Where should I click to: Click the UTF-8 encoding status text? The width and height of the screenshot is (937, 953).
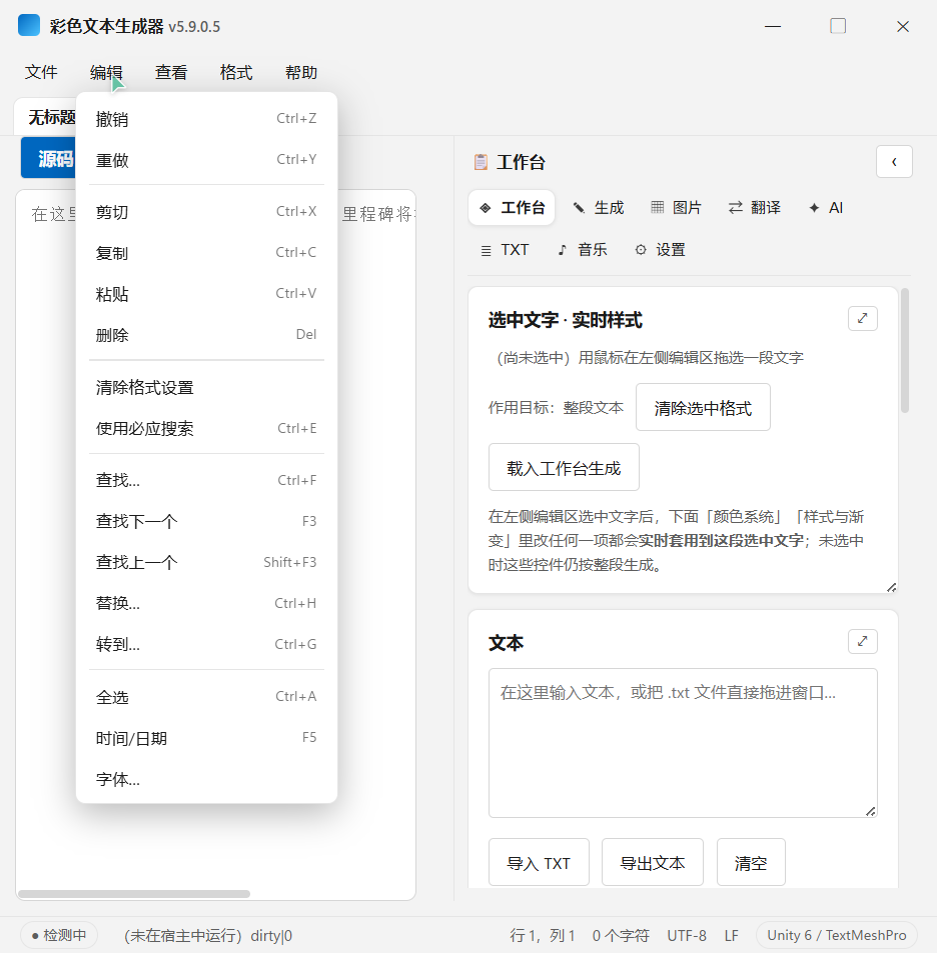click(687, 935)
